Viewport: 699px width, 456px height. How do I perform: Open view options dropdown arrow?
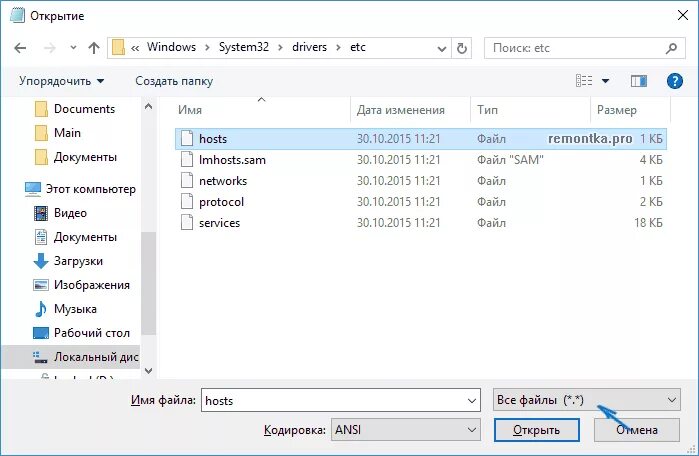coord(605,81)
